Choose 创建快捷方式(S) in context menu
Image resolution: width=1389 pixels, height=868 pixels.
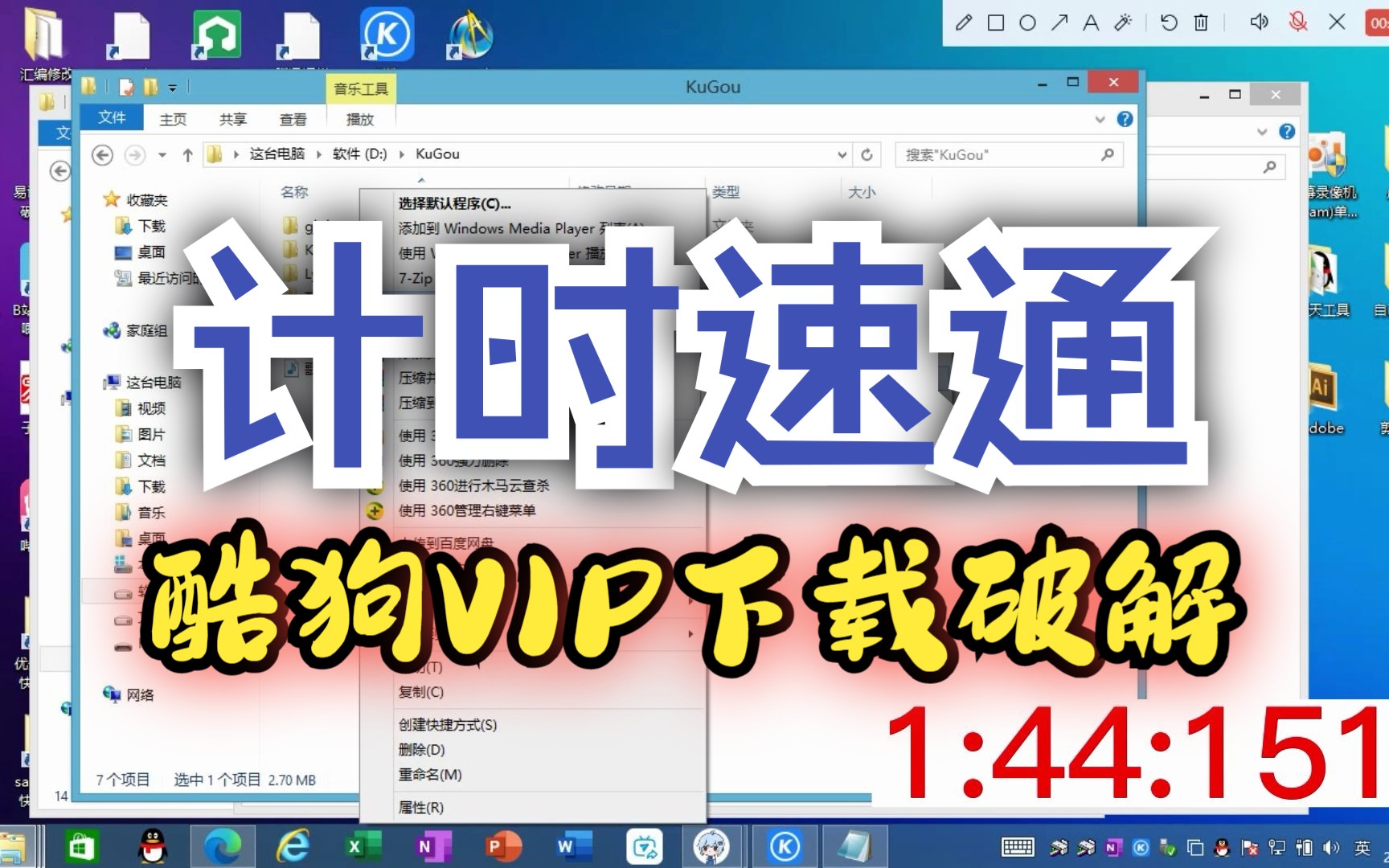pos(448,725)
